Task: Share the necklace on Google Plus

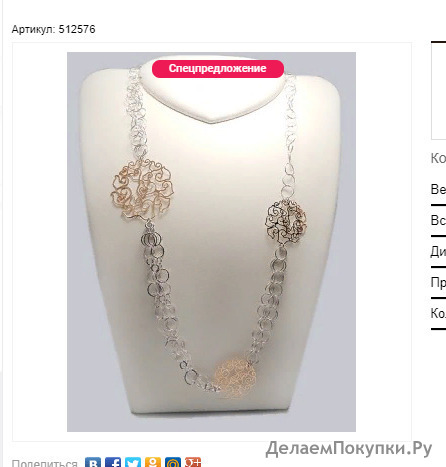Action: pos(193,463)
